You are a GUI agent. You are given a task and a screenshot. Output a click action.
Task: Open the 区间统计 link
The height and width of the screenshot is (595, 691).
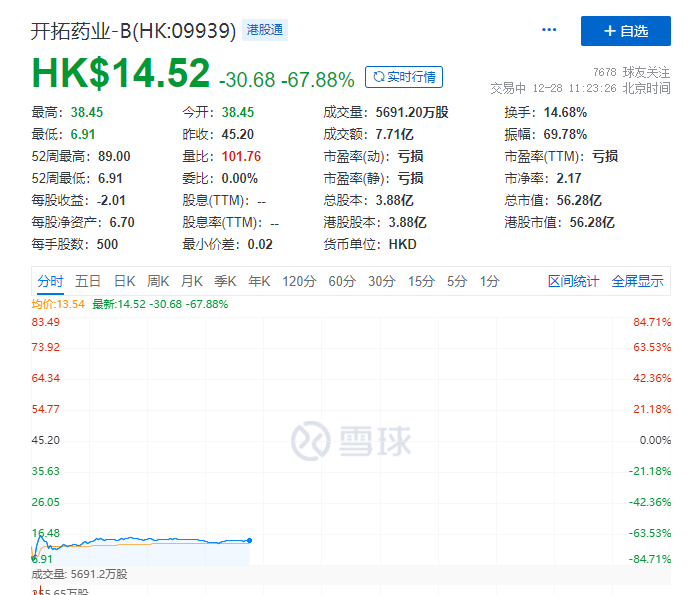(x=573, y=281)
